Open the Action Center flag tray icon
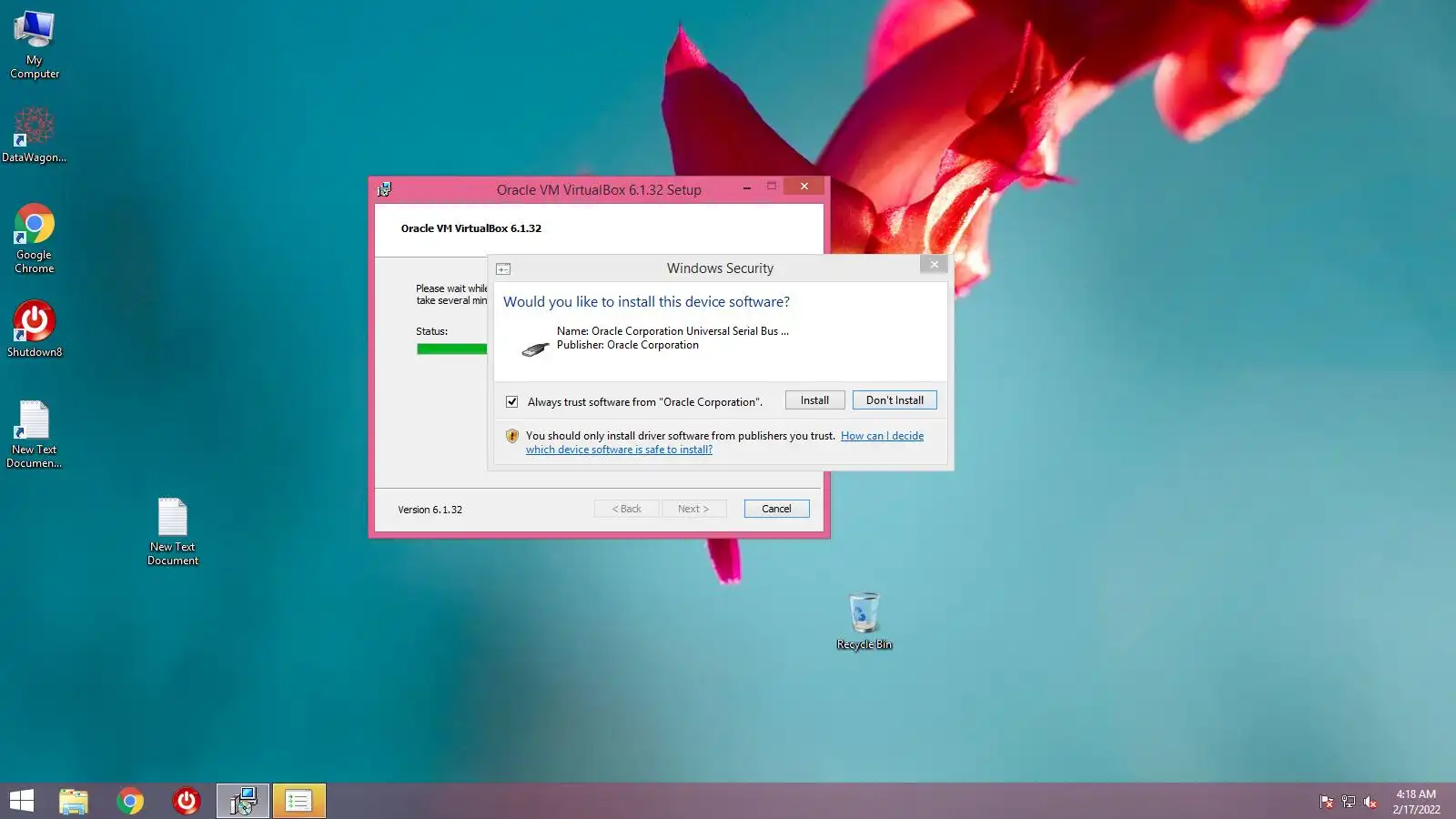Screen dimensions: 1456x819 [1327, 802]
